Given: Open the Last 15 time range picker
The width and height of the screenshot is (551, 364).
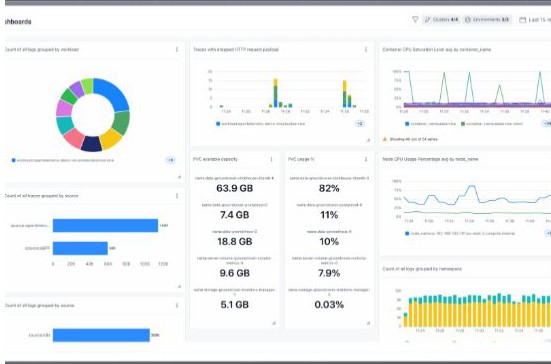Looking at the screenshot, I should point(535,20).
